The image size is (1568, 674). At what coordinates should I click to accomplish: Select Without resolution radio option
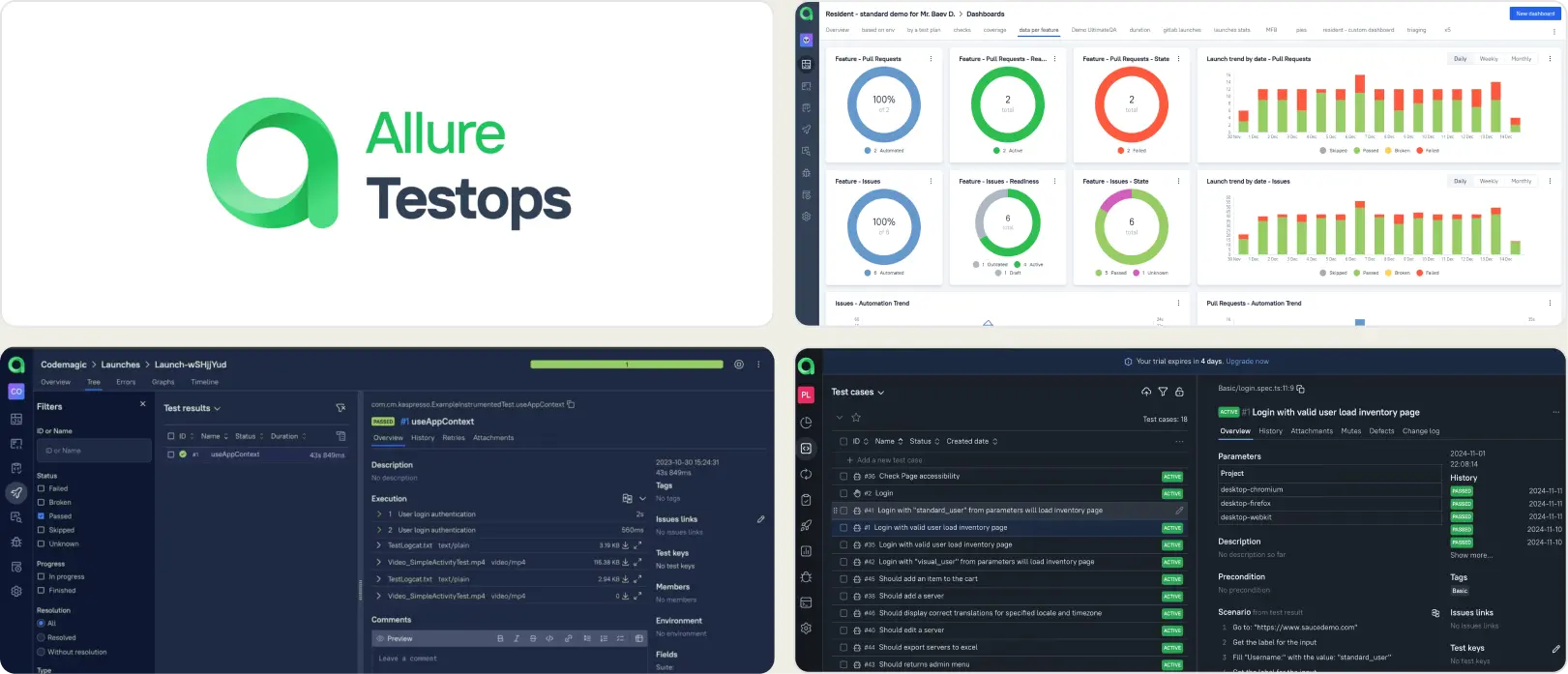tap(41, 652)
